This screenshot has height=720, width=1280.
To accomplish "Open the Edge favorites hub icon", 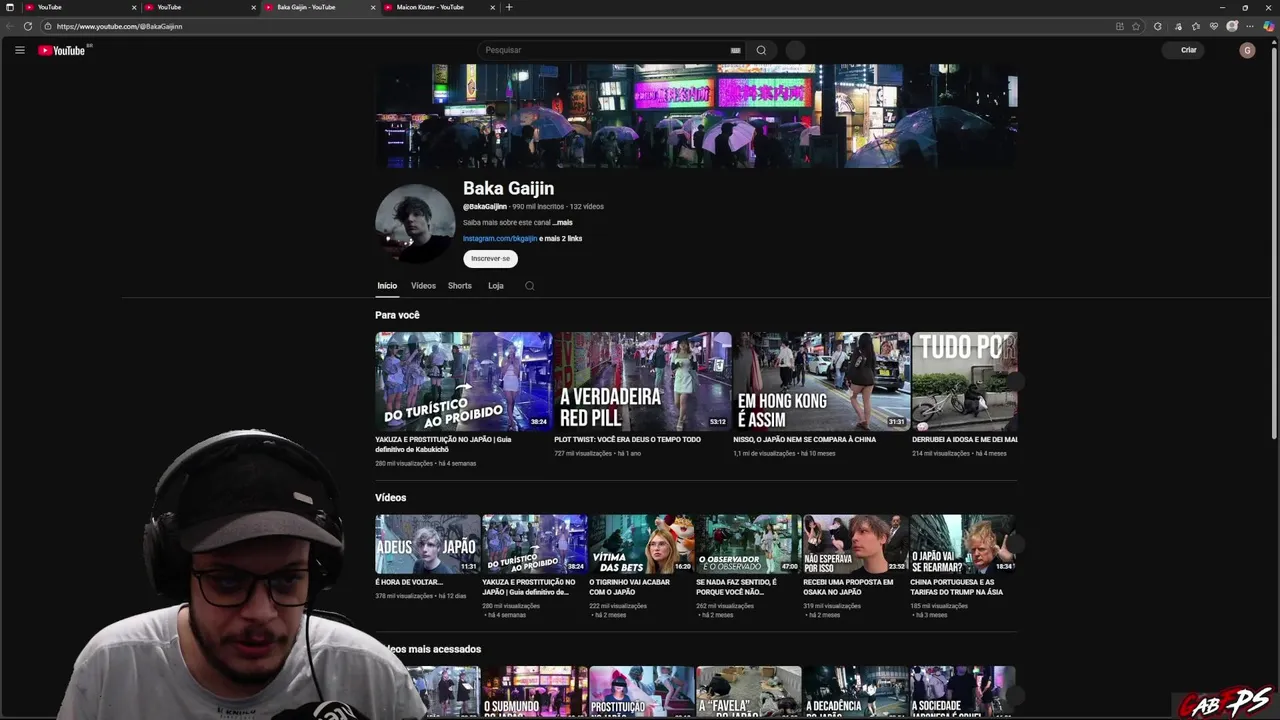I will point(1196,26).
